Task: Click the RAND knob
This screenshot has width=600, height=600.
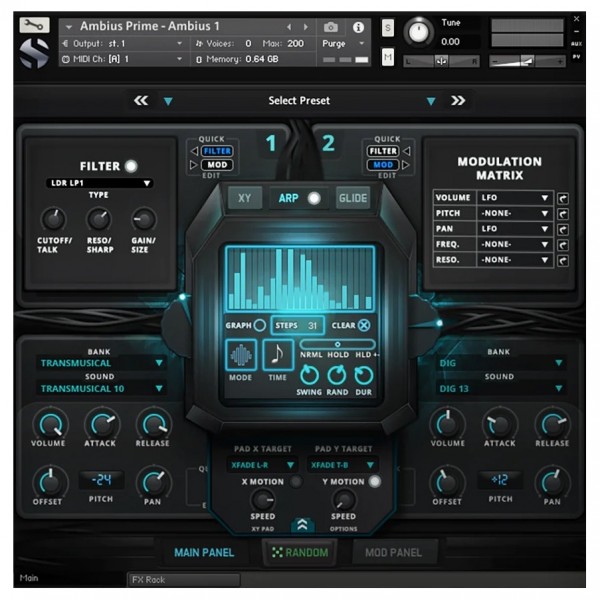Action: [x=337, y=375]
